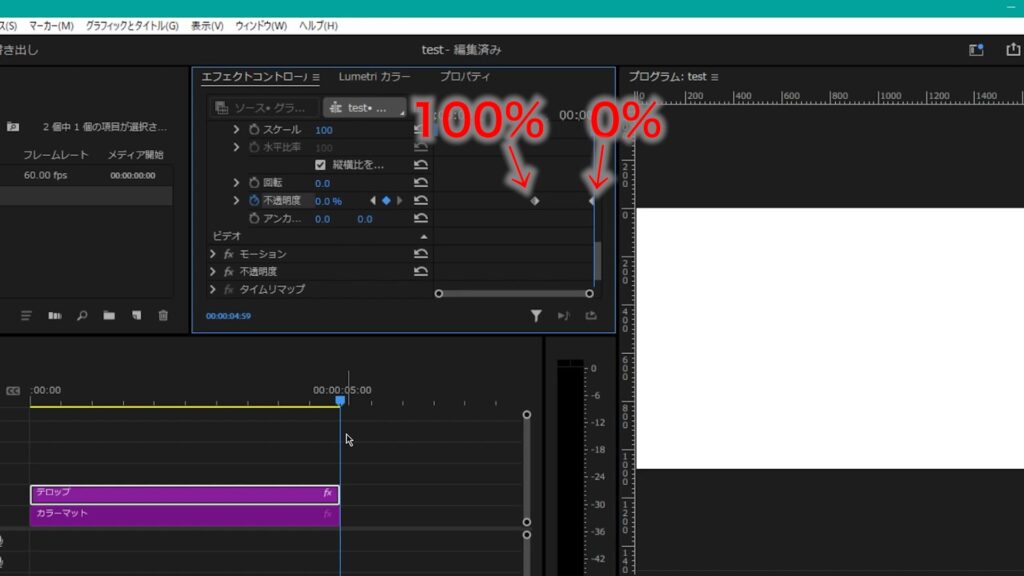
Task: Uncheck the 縦横比を固定 checkbox
Action: click(320, 165)
